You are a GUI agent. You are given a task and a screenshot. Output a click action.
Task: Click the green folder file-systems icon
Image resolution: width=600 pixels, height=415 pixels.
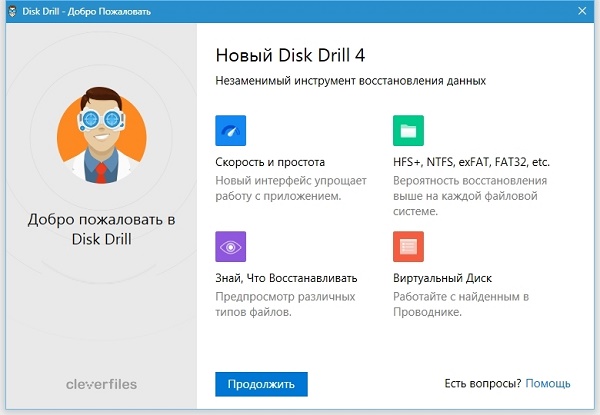click(408, 130)
